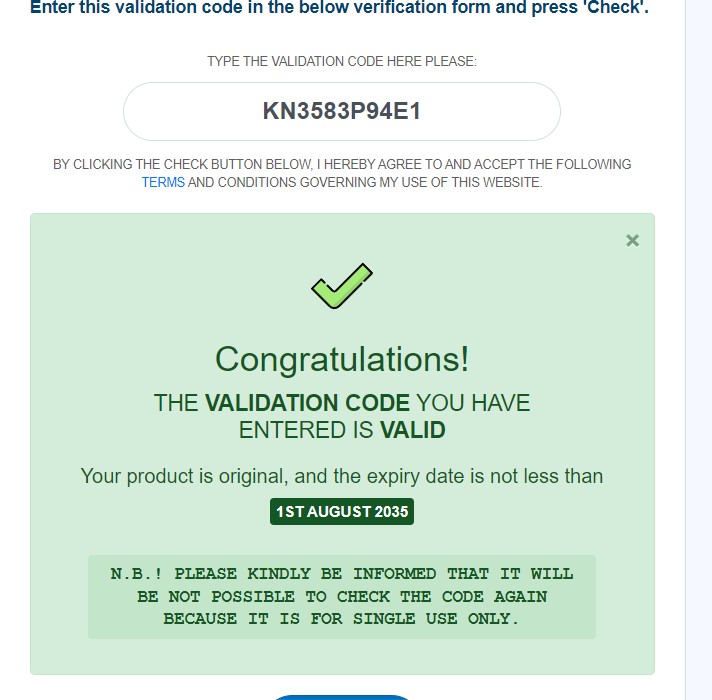Click the "ENTERED IS" text in the alert
The height and width of the screenshot is (700, 712).
tap(306, 430)
